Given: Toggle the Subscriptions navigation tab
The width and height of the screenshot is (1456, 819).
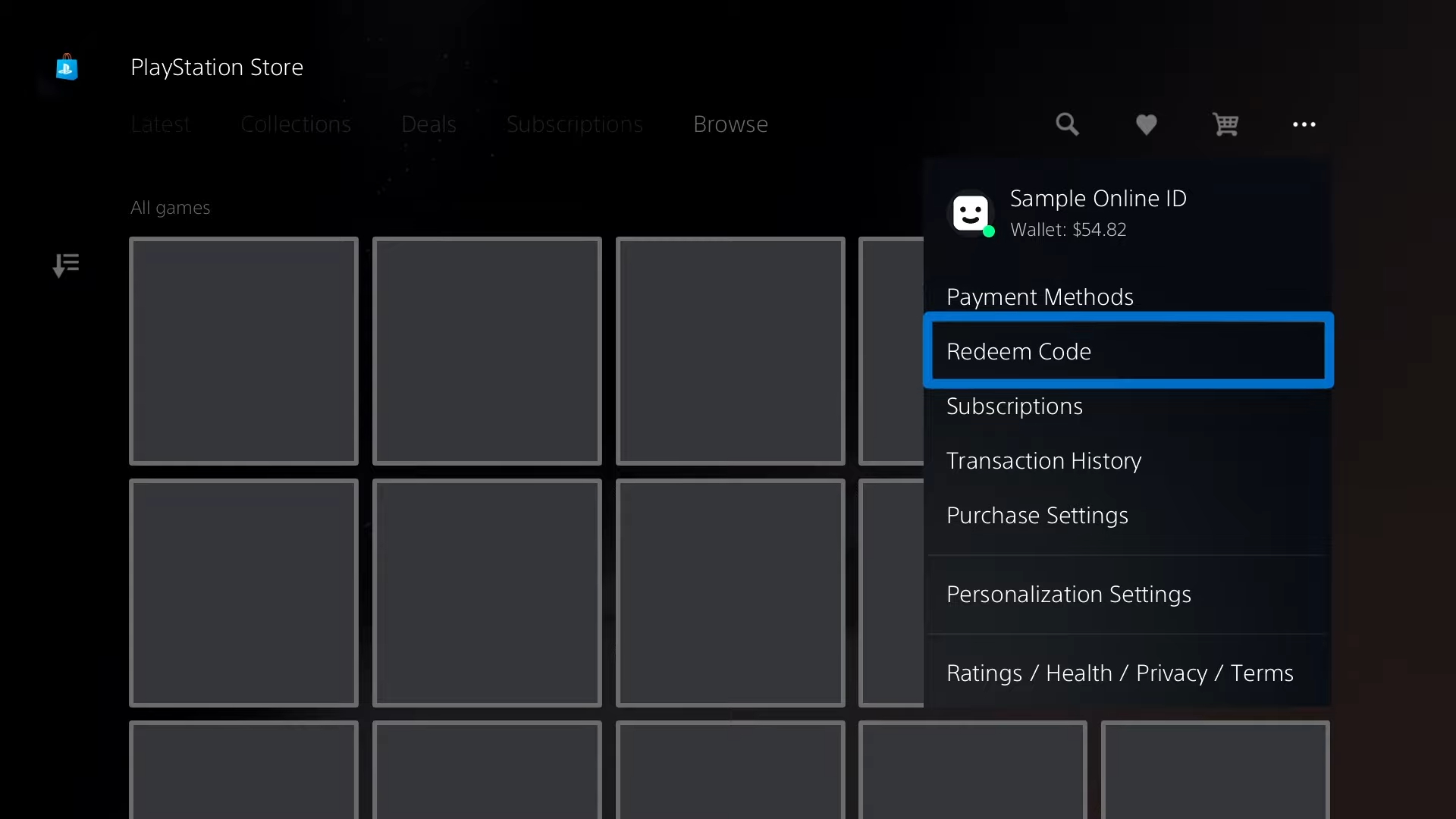Looking at the screenshot, I should tap(575, 123).
